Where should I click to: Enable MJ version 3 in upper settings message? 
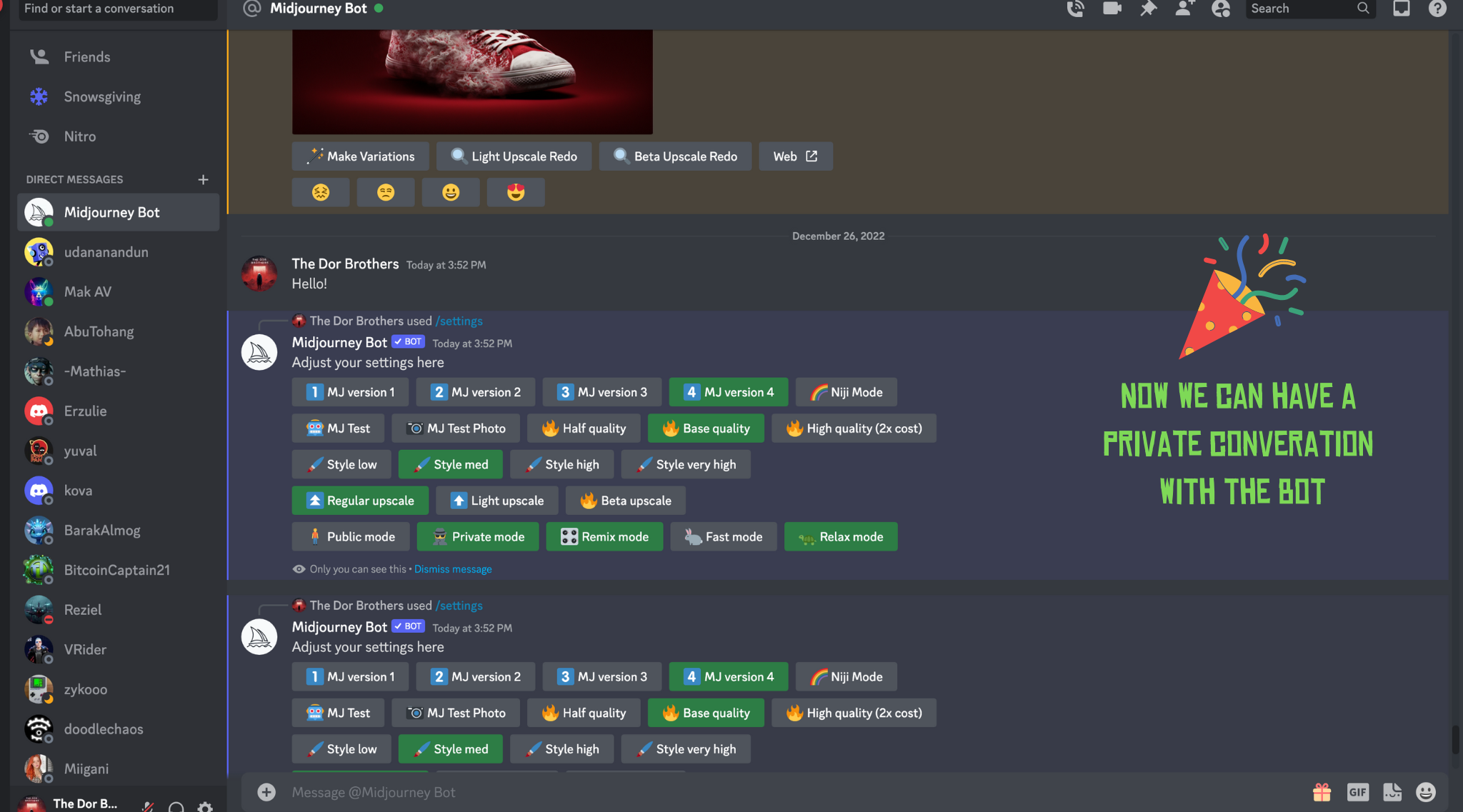(x=602, y=392)
